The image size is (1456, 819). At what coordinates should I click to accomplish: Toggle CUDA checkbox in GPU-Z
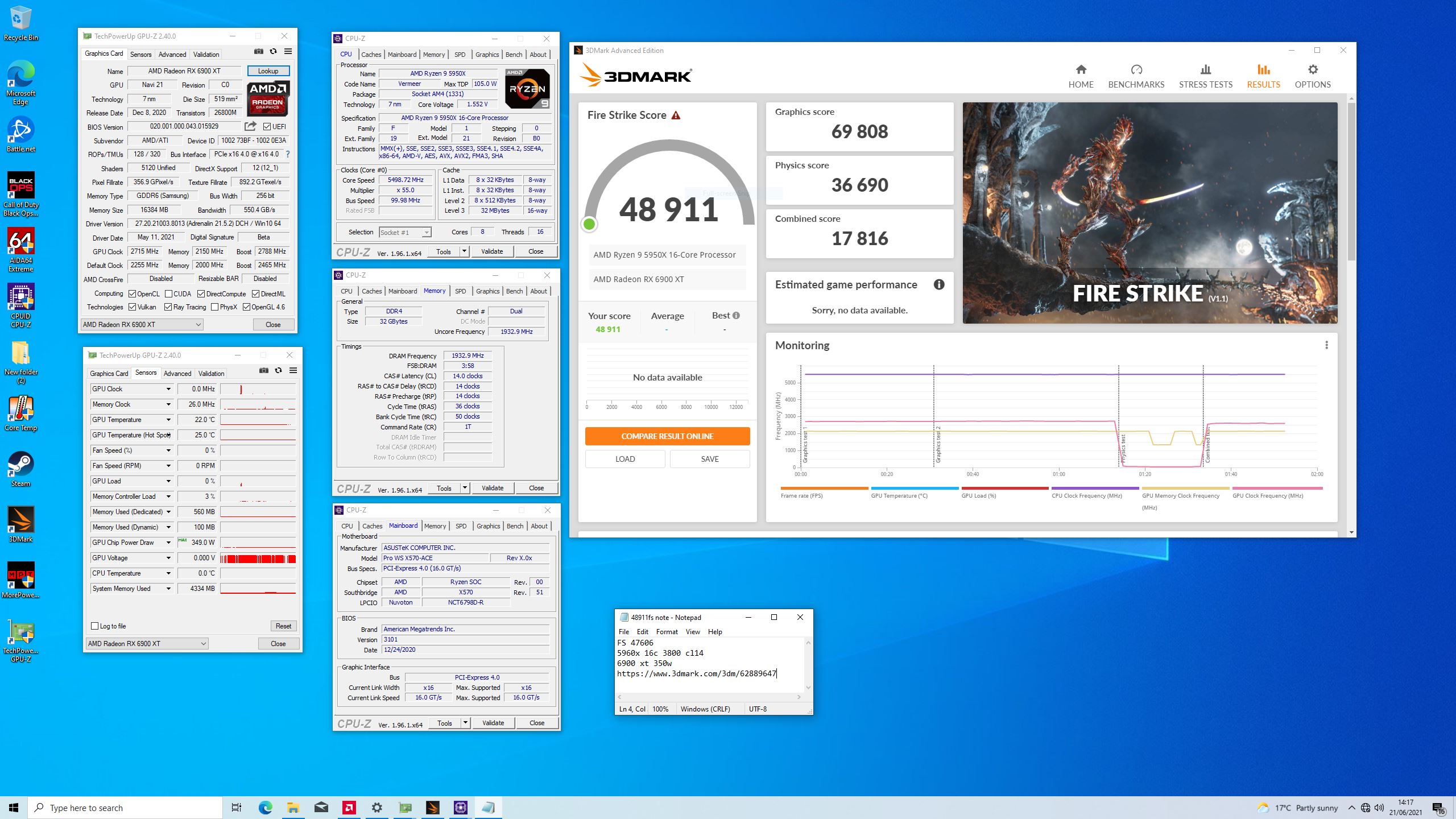click(x=169, y=294)
